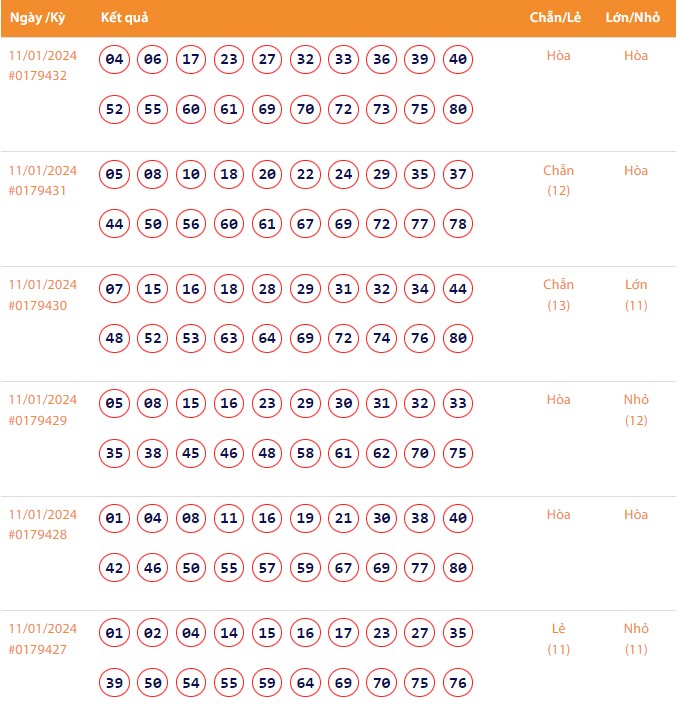Select ball 76 in draw #0179427
680x708 pixels.
point(458,683)
